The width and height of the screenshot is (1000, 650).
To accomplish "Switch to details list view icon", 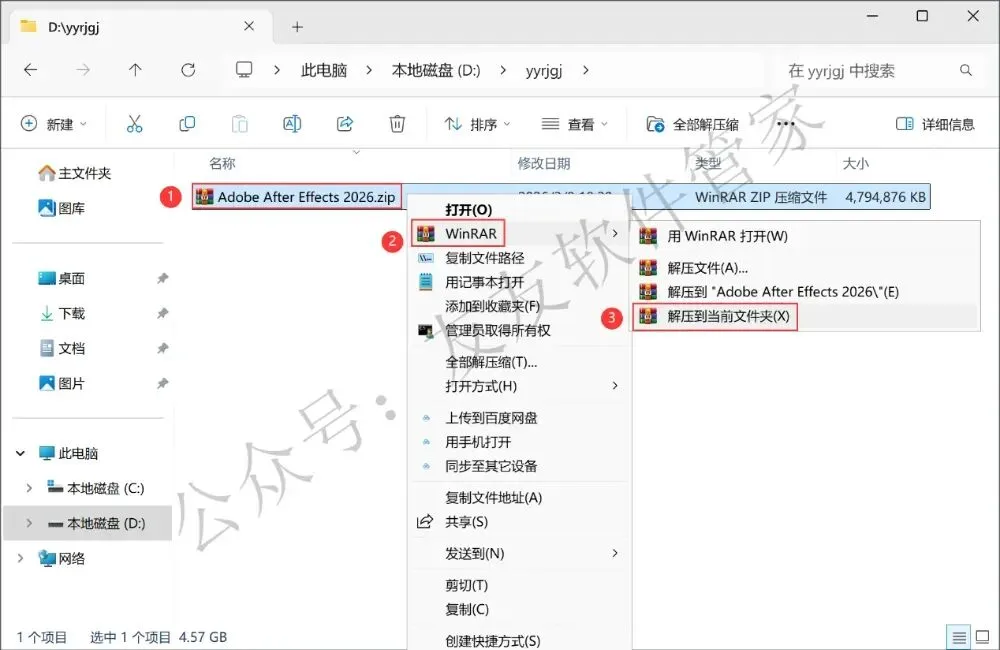I will 959,637.
